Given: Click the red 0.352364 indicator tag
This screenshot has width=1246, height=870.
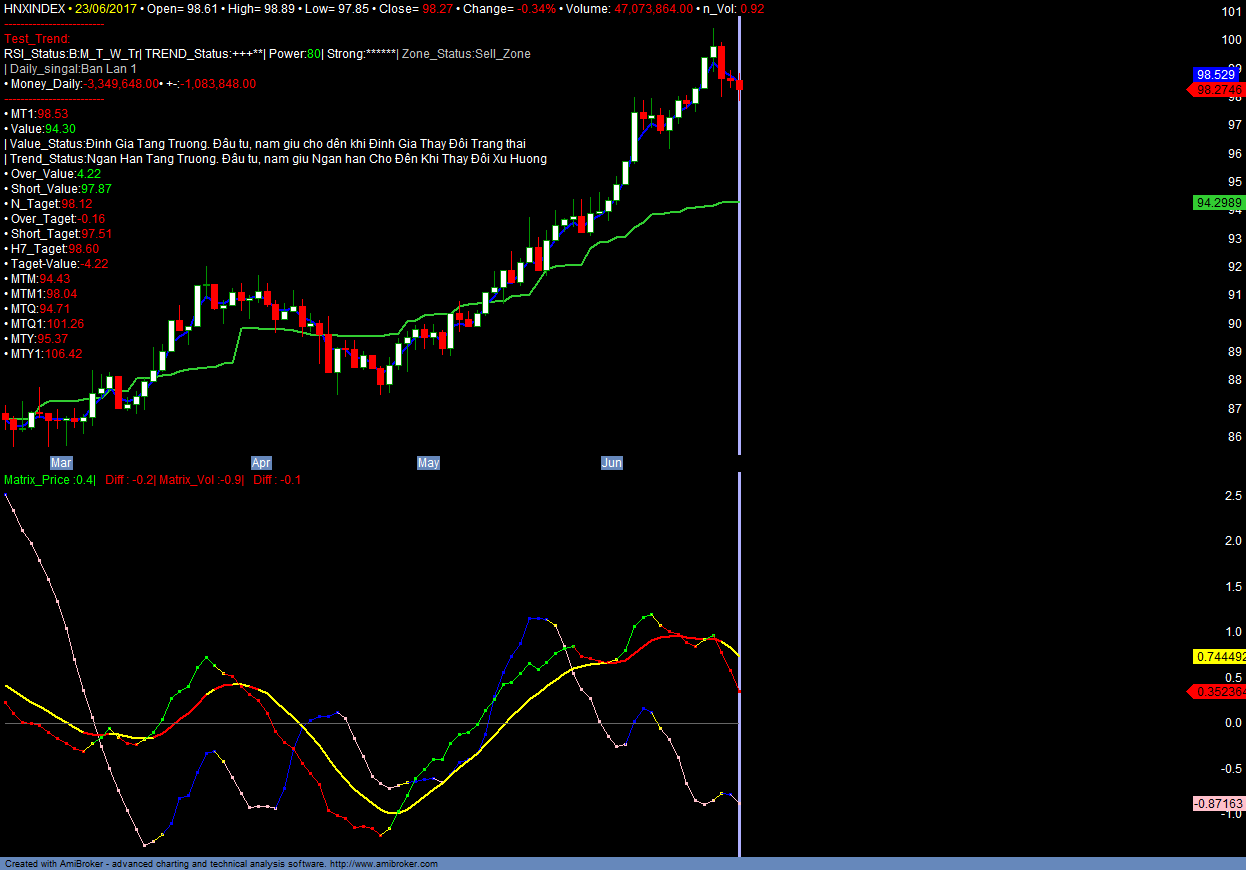Looking at the screenshot, I should coord(1218,692).
